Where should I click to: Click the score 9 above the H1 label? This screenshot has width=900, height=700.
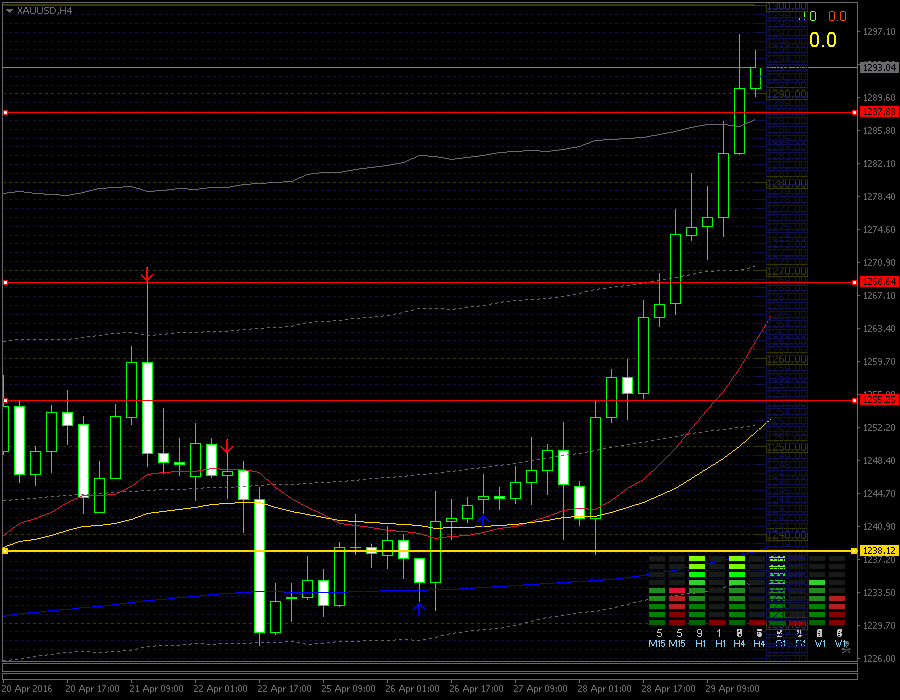coord(700,633)
